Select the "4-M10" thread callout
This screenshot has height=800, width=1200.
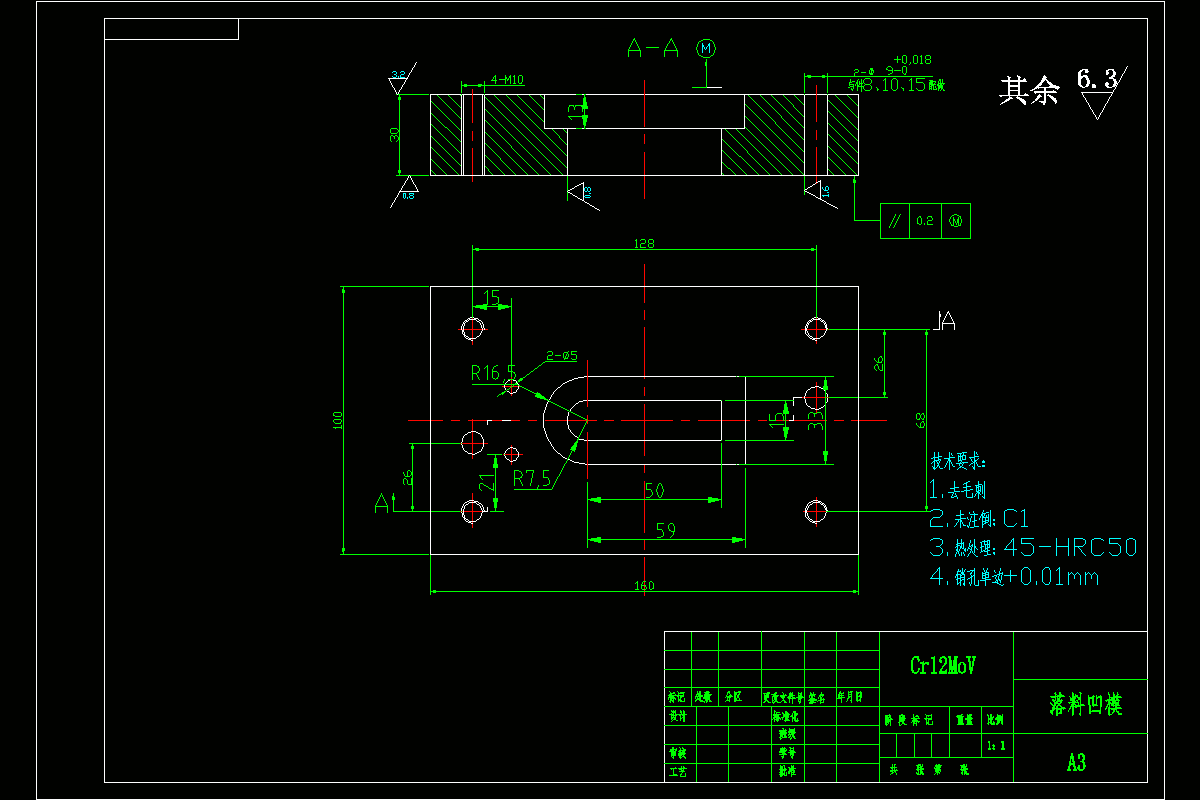[507, 80]
